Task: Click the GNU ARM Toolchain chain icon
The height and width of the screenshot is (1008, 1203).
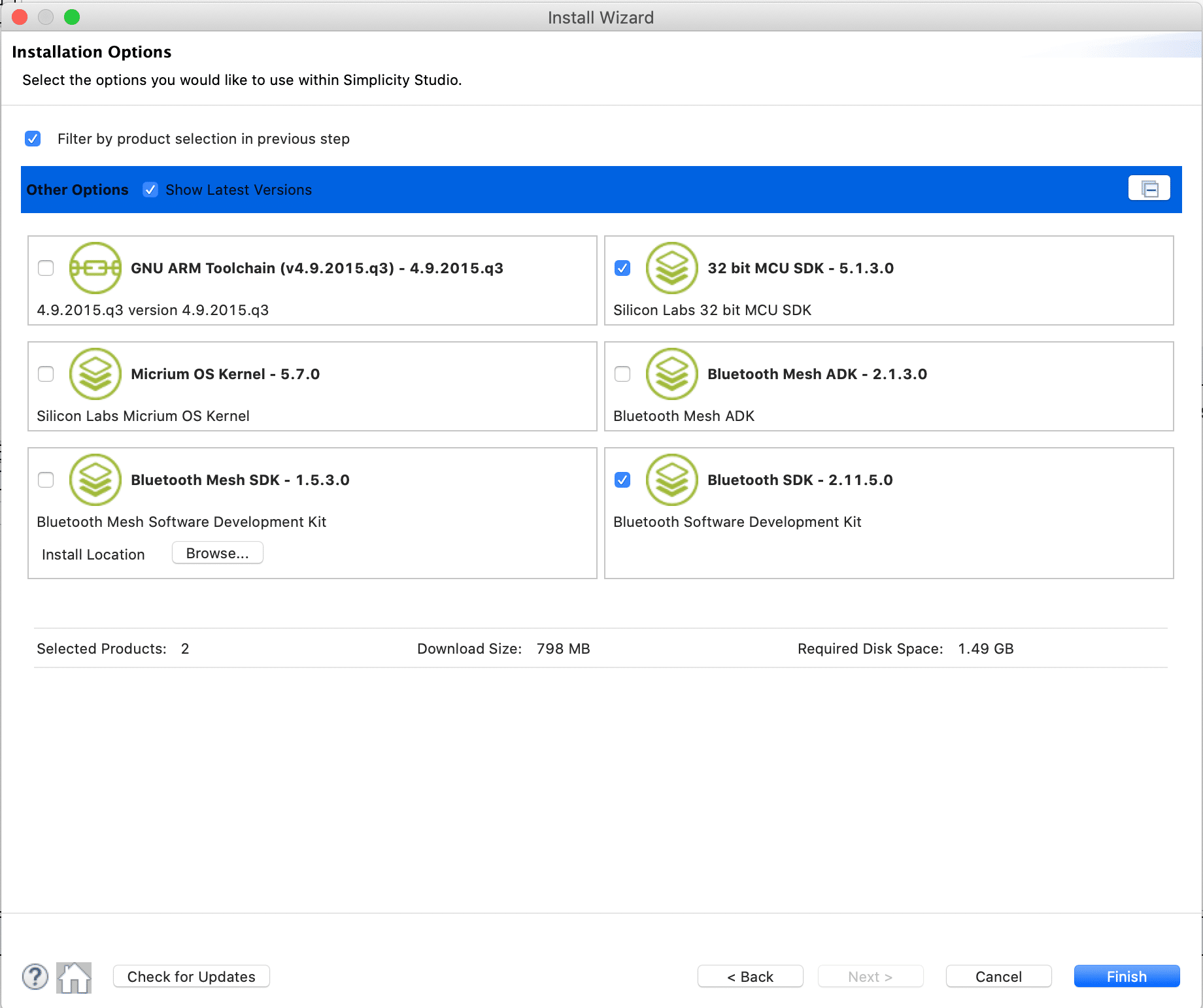Action: tap(95, 268)
